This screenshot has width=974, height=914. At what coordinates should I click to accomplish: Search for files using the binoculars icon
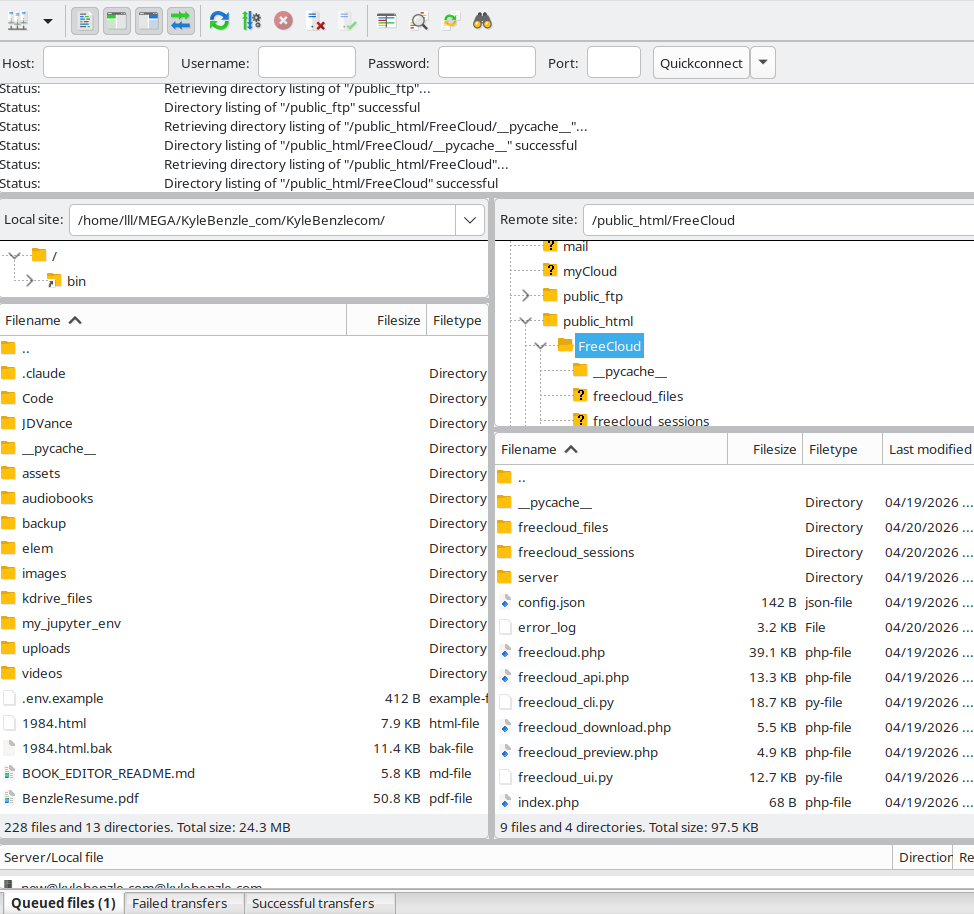coord(482,20)
